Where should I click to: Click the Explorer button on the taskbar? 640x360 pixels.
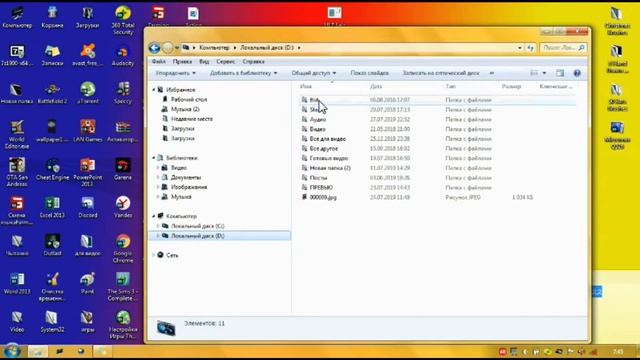[38, 351]
